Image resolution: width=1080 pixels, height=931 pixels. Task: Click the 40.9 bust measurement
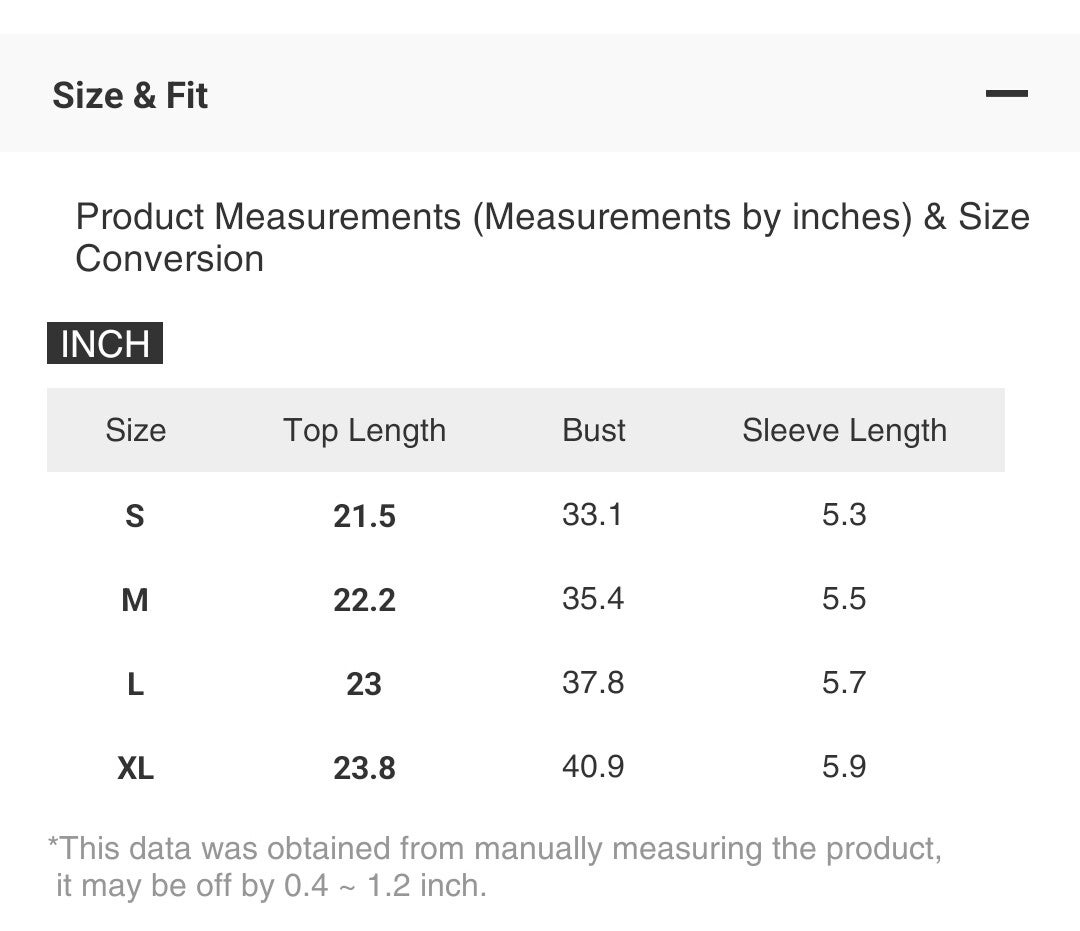tap(593, 767)
